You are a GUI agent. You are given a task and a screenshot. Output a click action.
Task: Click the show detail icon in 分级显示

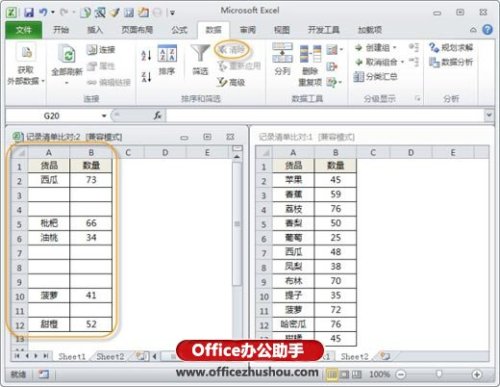(414, 48)
